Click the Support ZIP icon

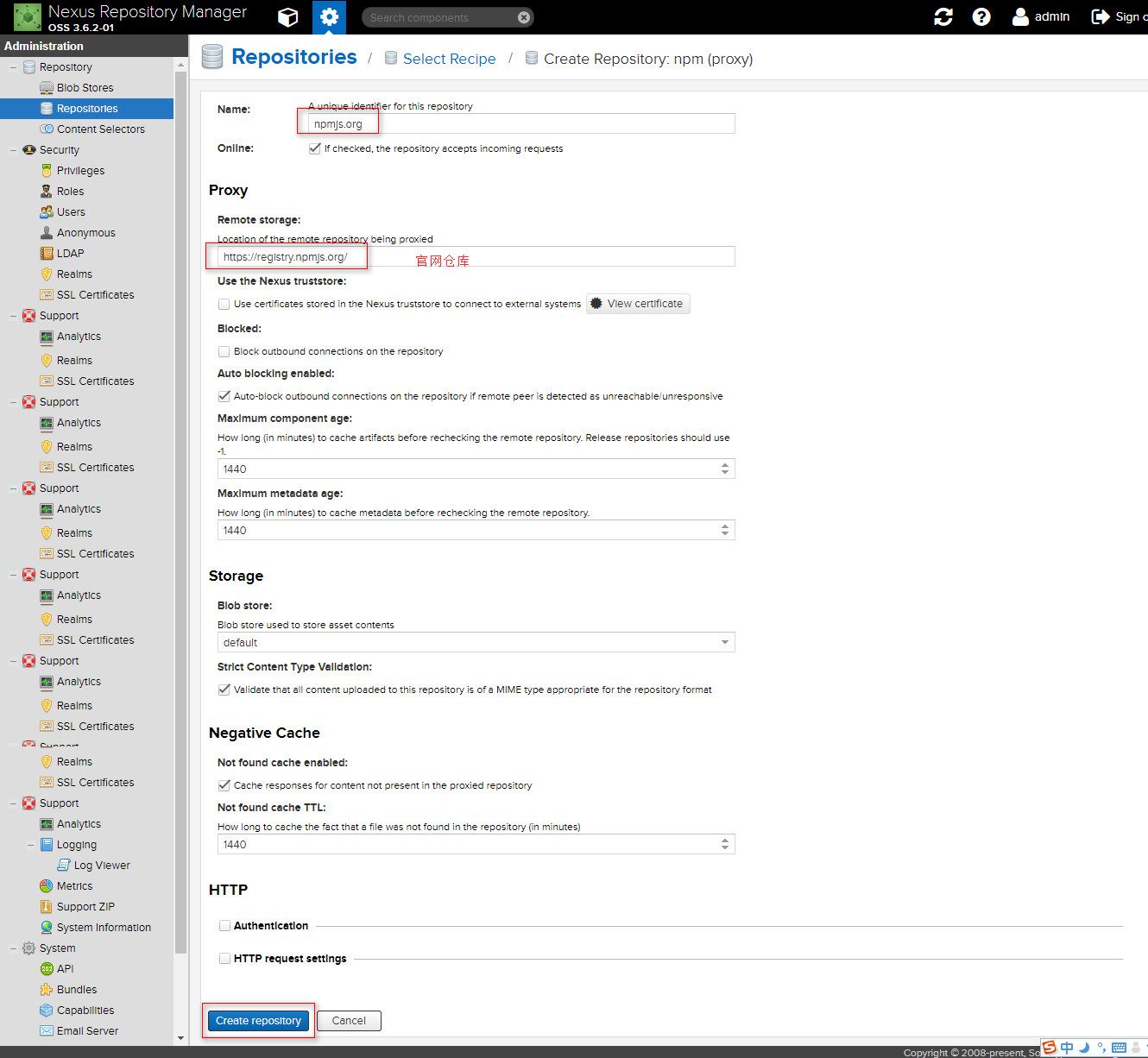coord(47,907)
